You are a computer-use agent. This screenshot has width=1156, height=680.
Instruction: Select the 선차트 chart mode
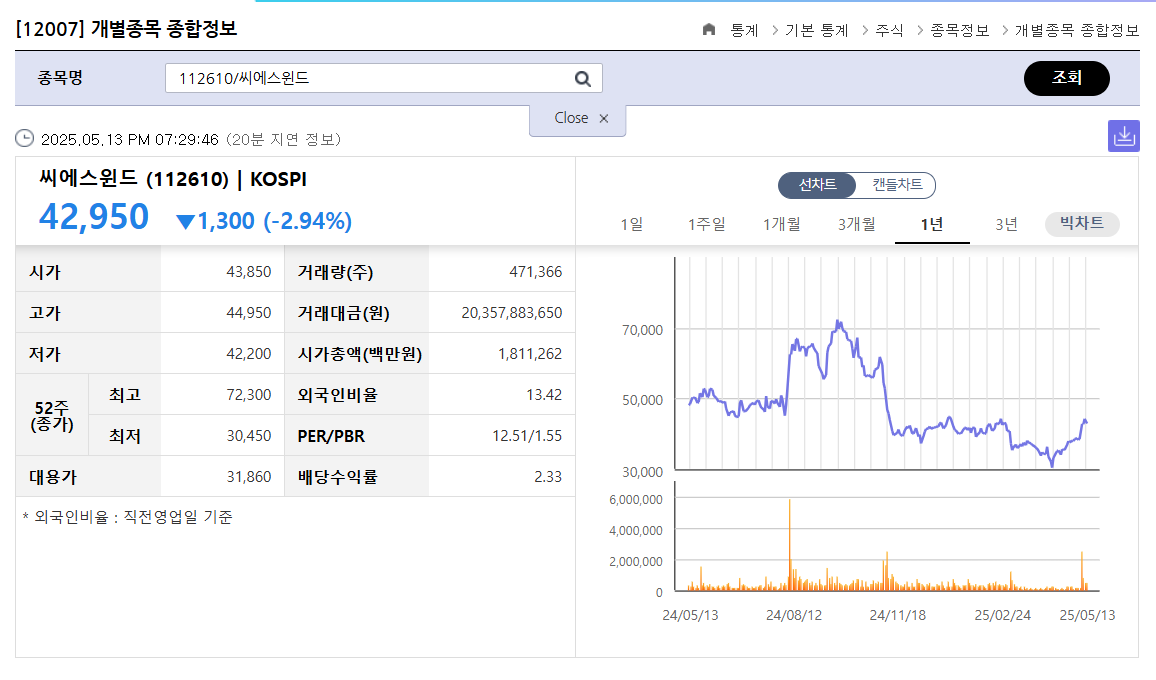pos(815,185)
